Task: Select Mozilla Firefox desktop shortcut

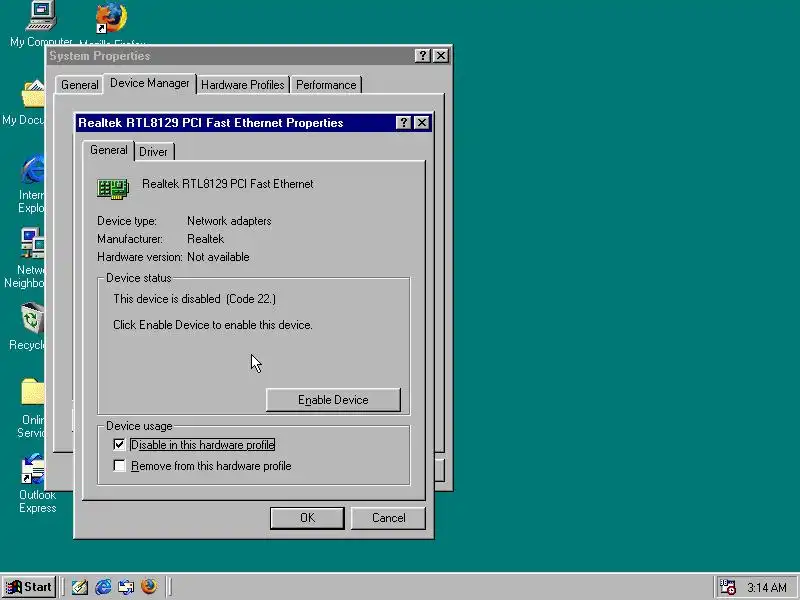Action: coord(112,24)
